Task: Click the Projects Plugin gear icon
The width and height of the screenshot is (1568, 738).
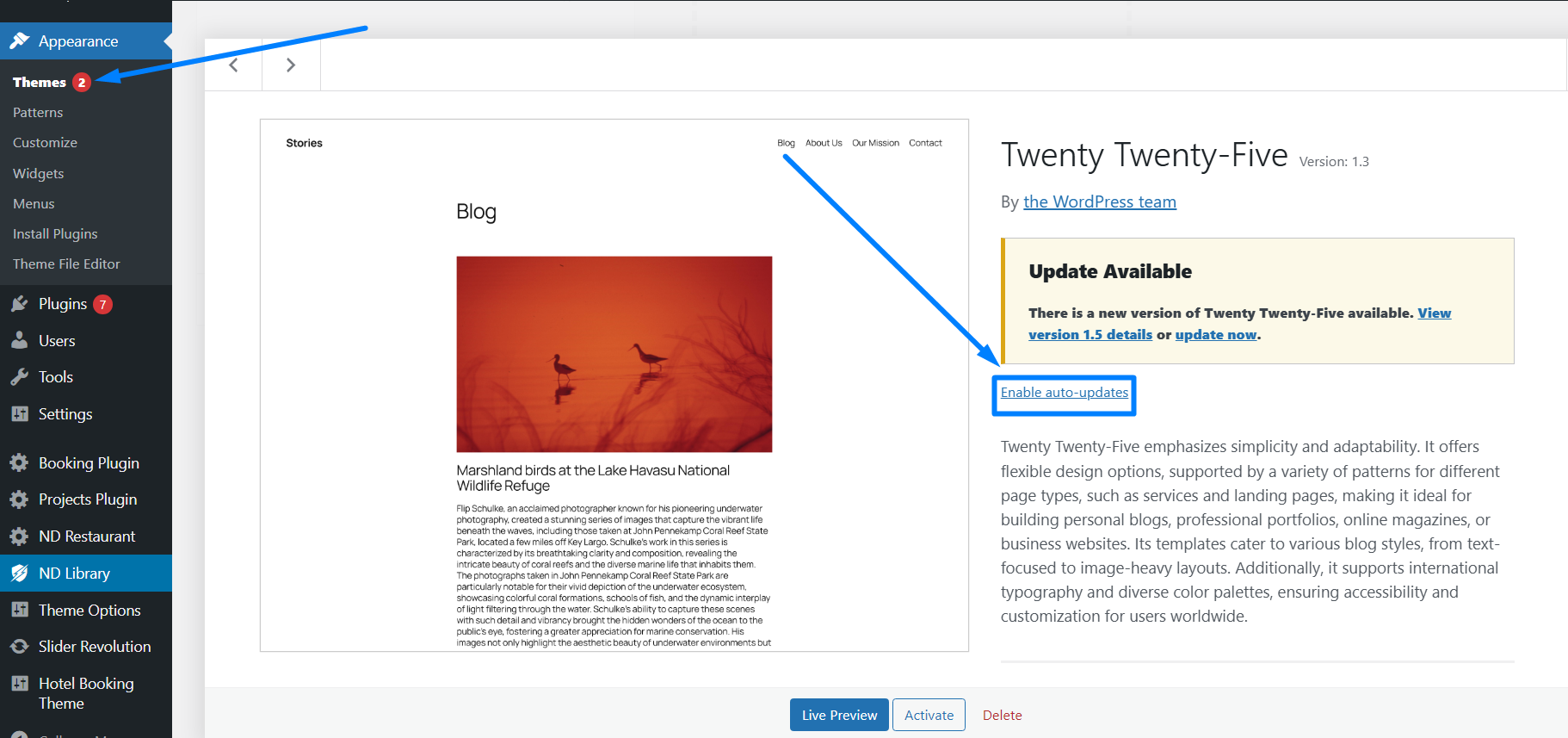Action: click(19, 499)
